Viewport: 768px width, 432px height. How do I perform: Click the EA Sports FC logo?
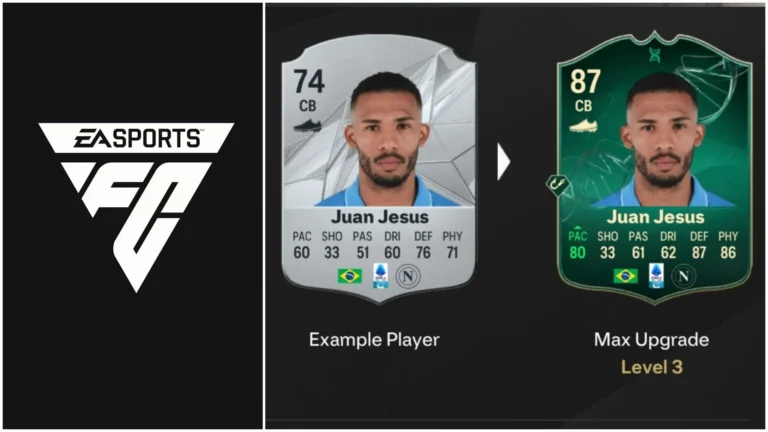click(136, 206)
